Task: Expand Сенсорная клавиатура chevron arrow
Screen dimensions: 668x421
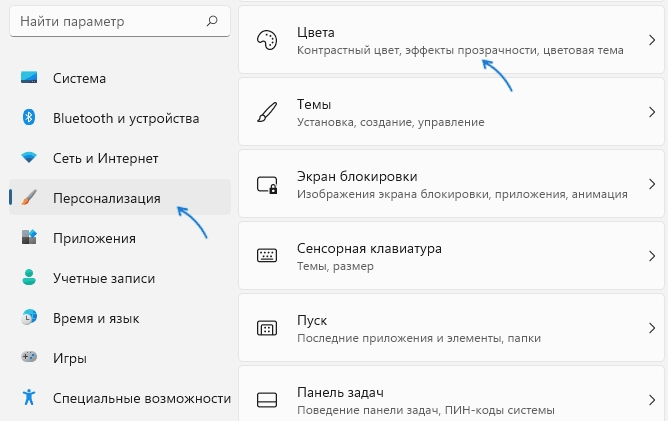Action: 651,256
